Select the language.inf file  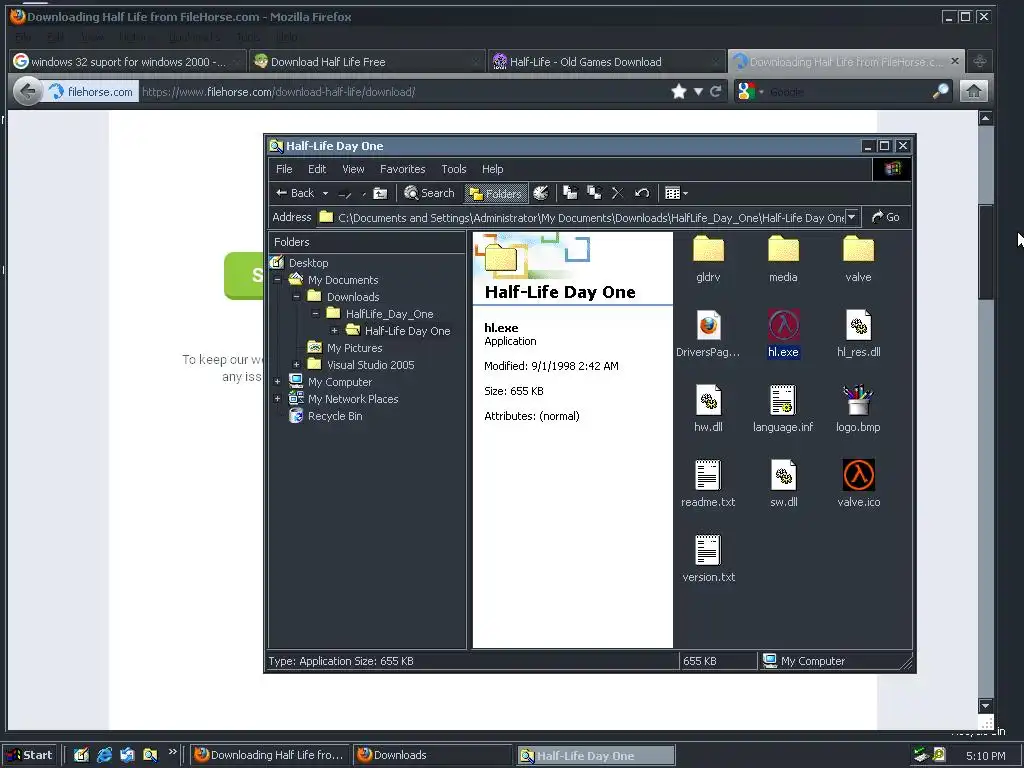783,409
